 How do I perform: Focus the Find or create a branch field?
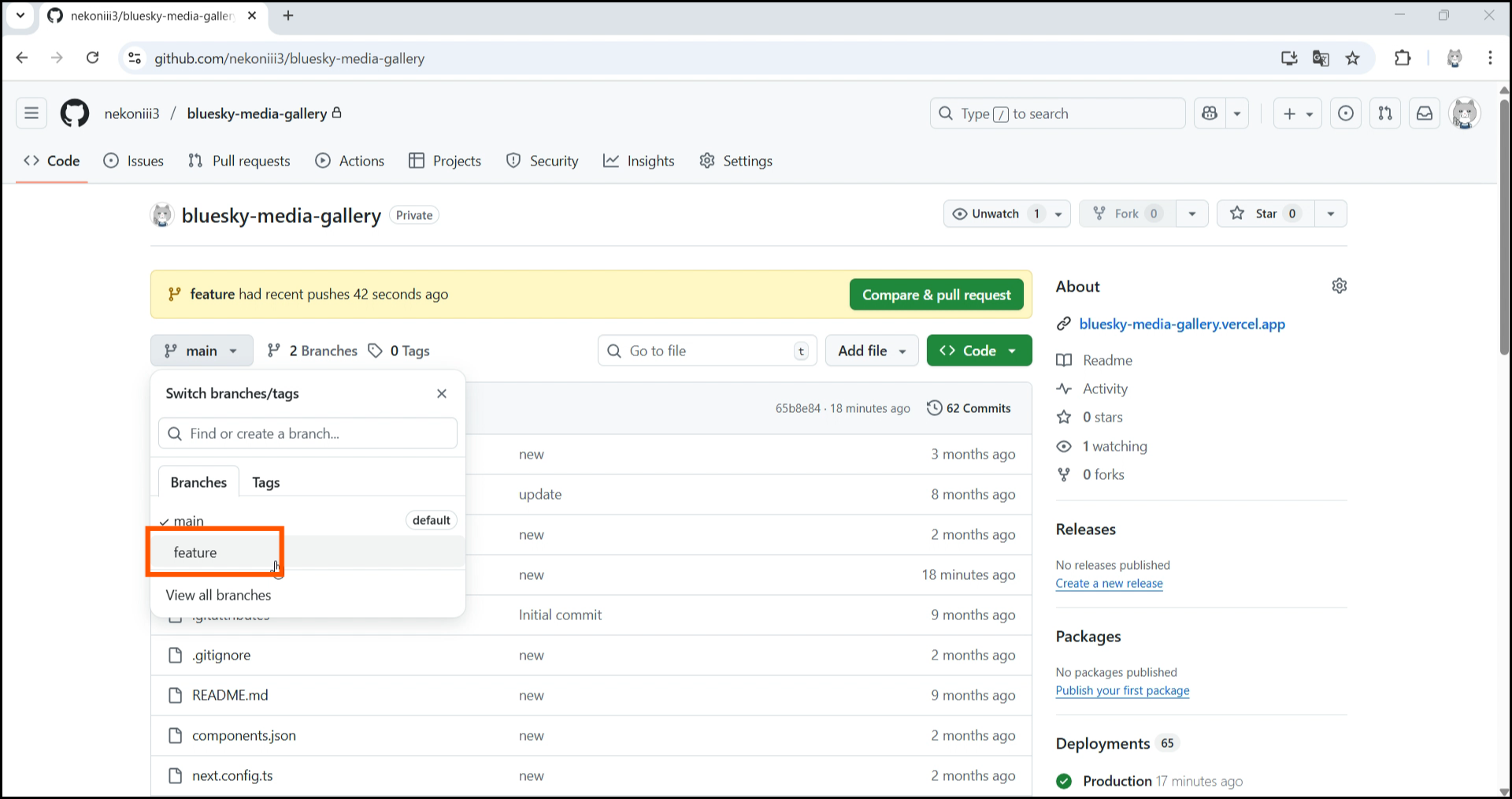click(308, 433)
